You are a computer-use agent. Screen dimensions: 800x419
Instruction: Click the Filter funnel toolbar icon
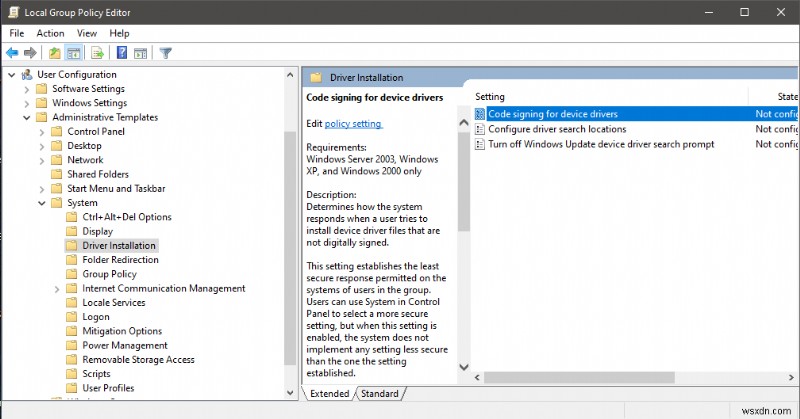tap(166, 53)
